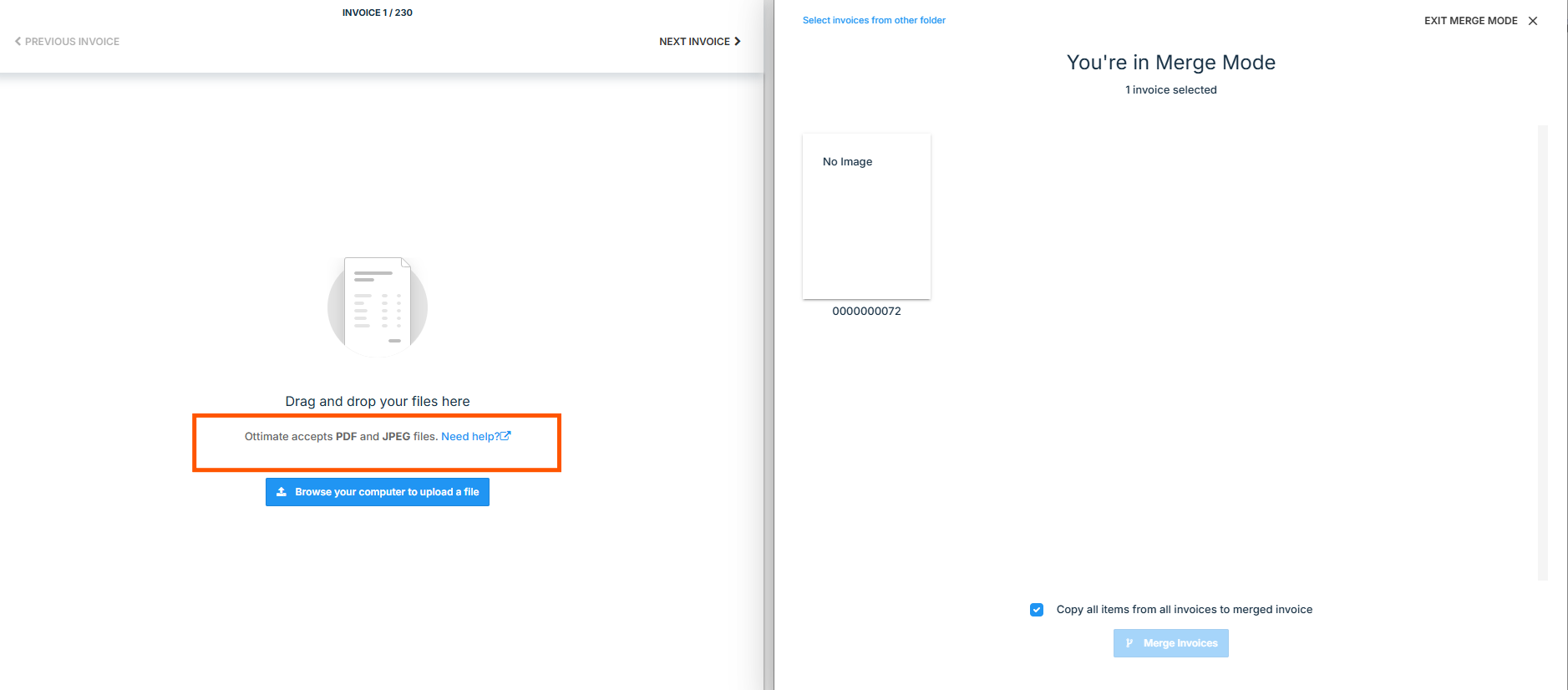Click Drag and drop your files here text
The width and height of the screenshot is (1568, 690).
click(x=378, y=401)
